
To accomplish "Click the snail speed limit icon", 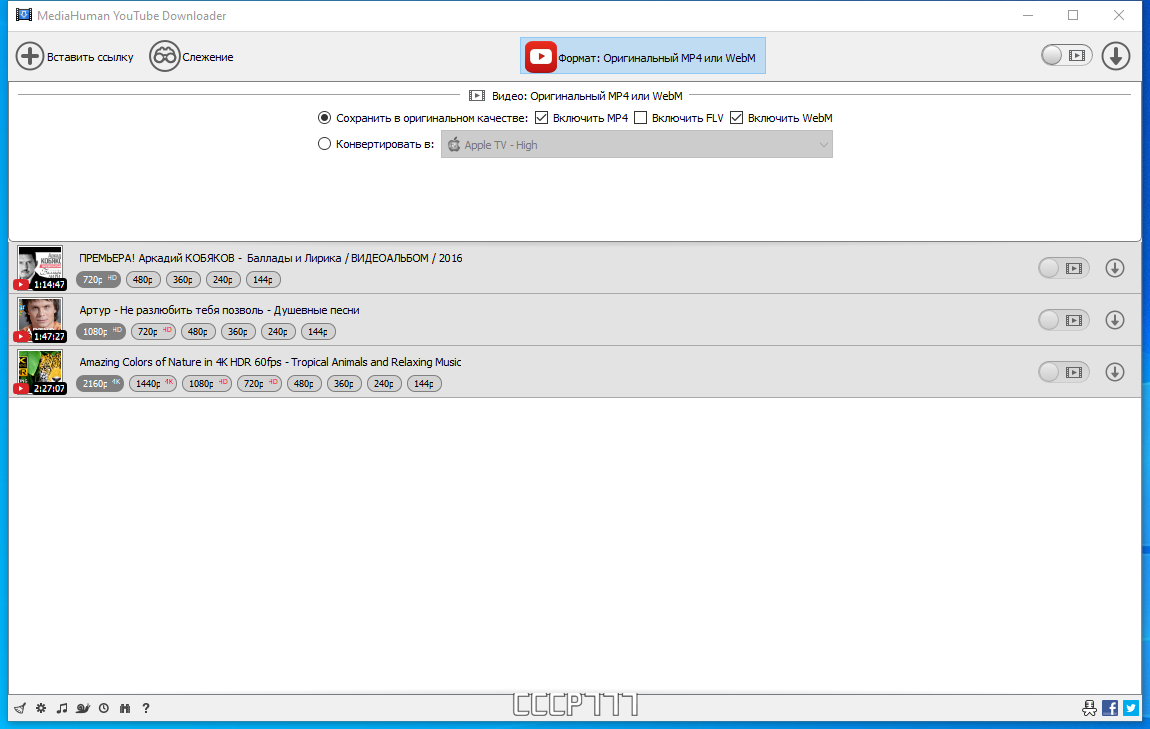I will pyautogui.click(x=83, y=708).
